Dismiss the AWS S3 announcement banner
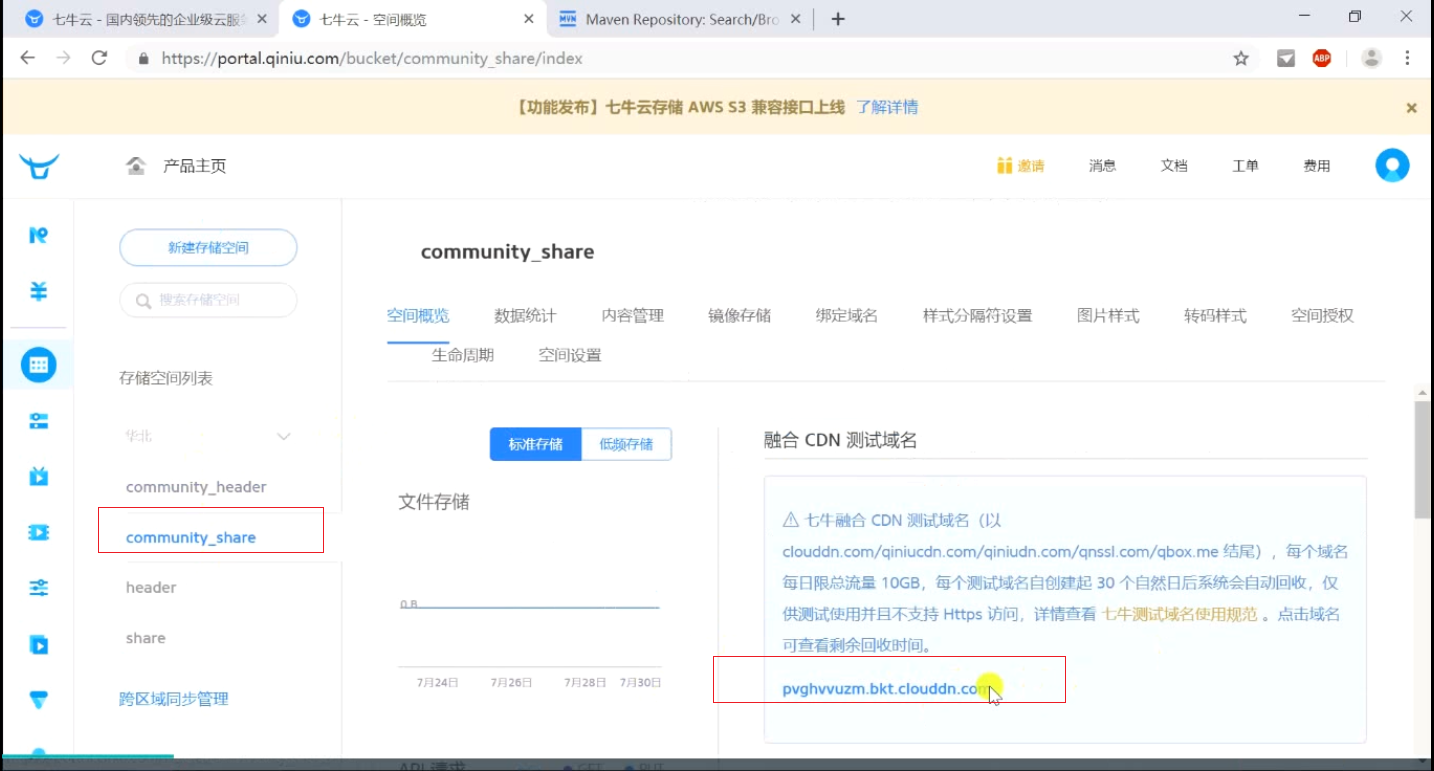 tap(1411, 108)
